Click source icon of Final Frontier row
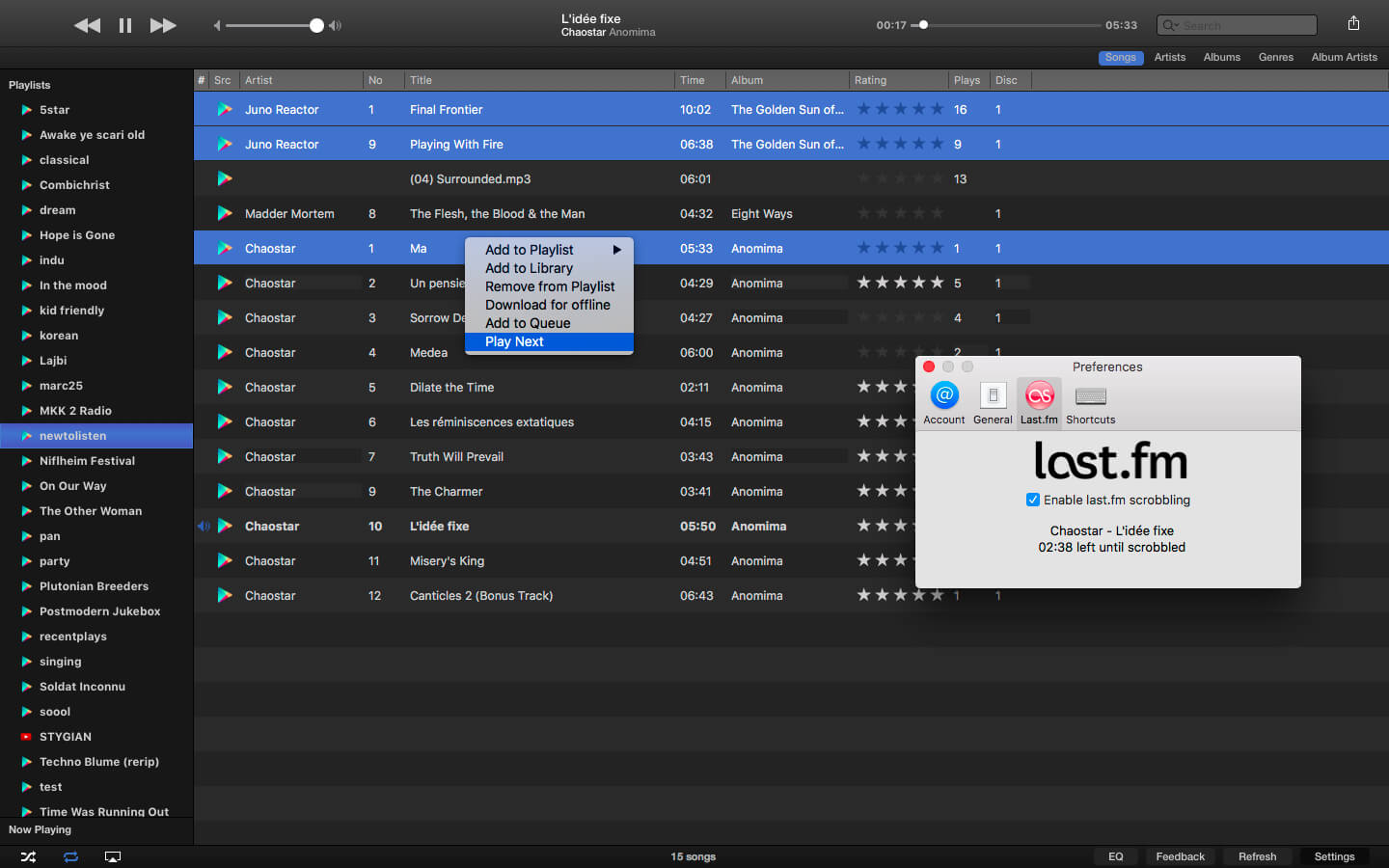Screen dimensions: 1389x868 [225, 109]
